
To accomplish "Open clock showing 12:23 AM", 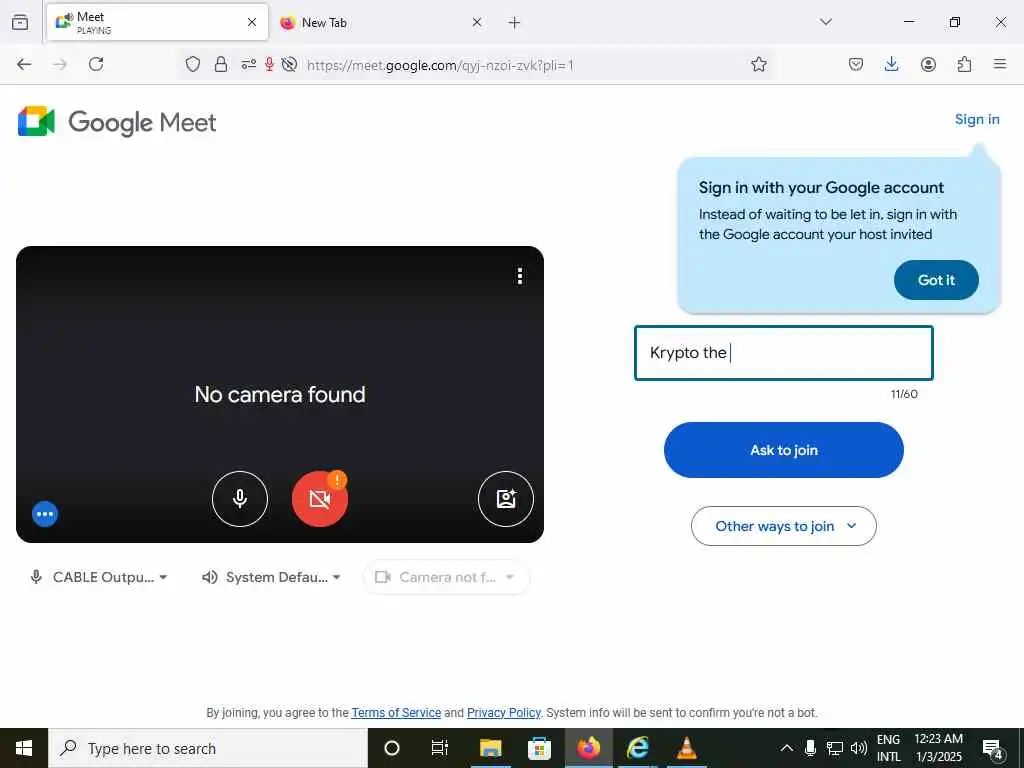I will [x=938, y=748].
